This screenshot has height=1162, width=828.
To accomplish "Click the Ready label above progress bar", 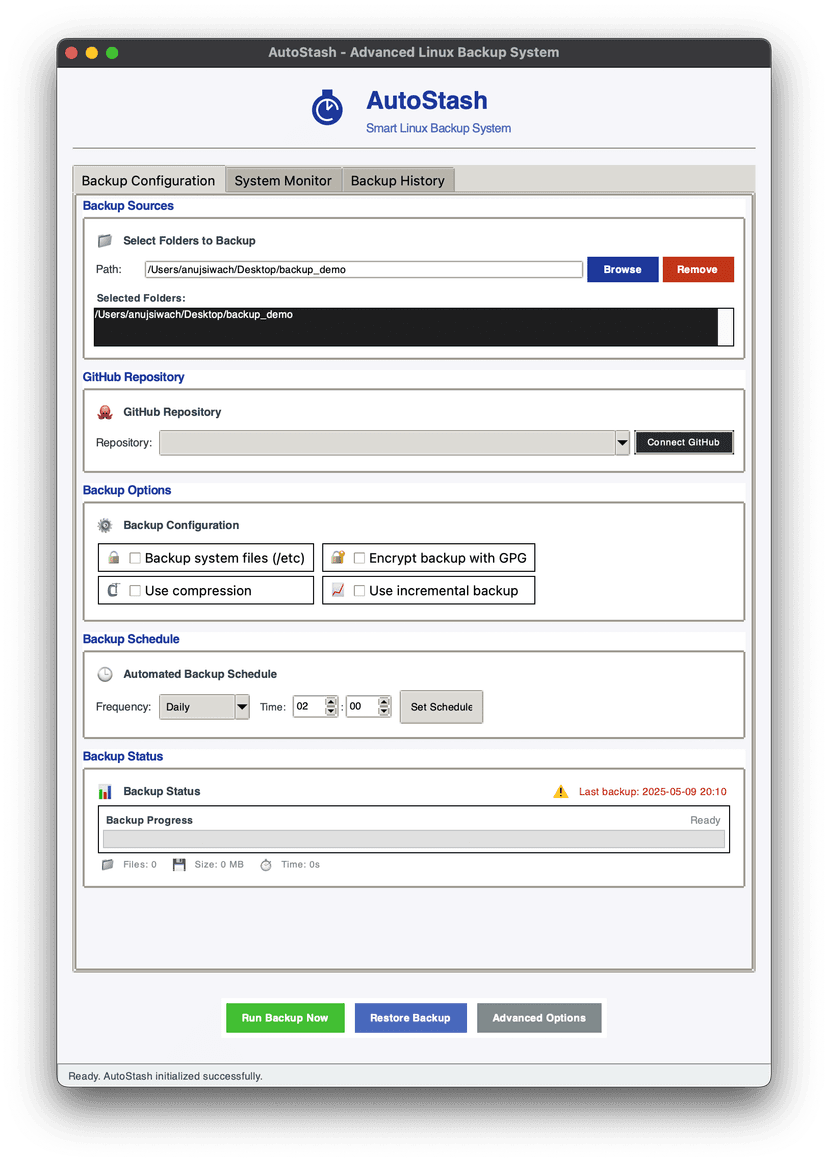I will click(x=705, y=820).
